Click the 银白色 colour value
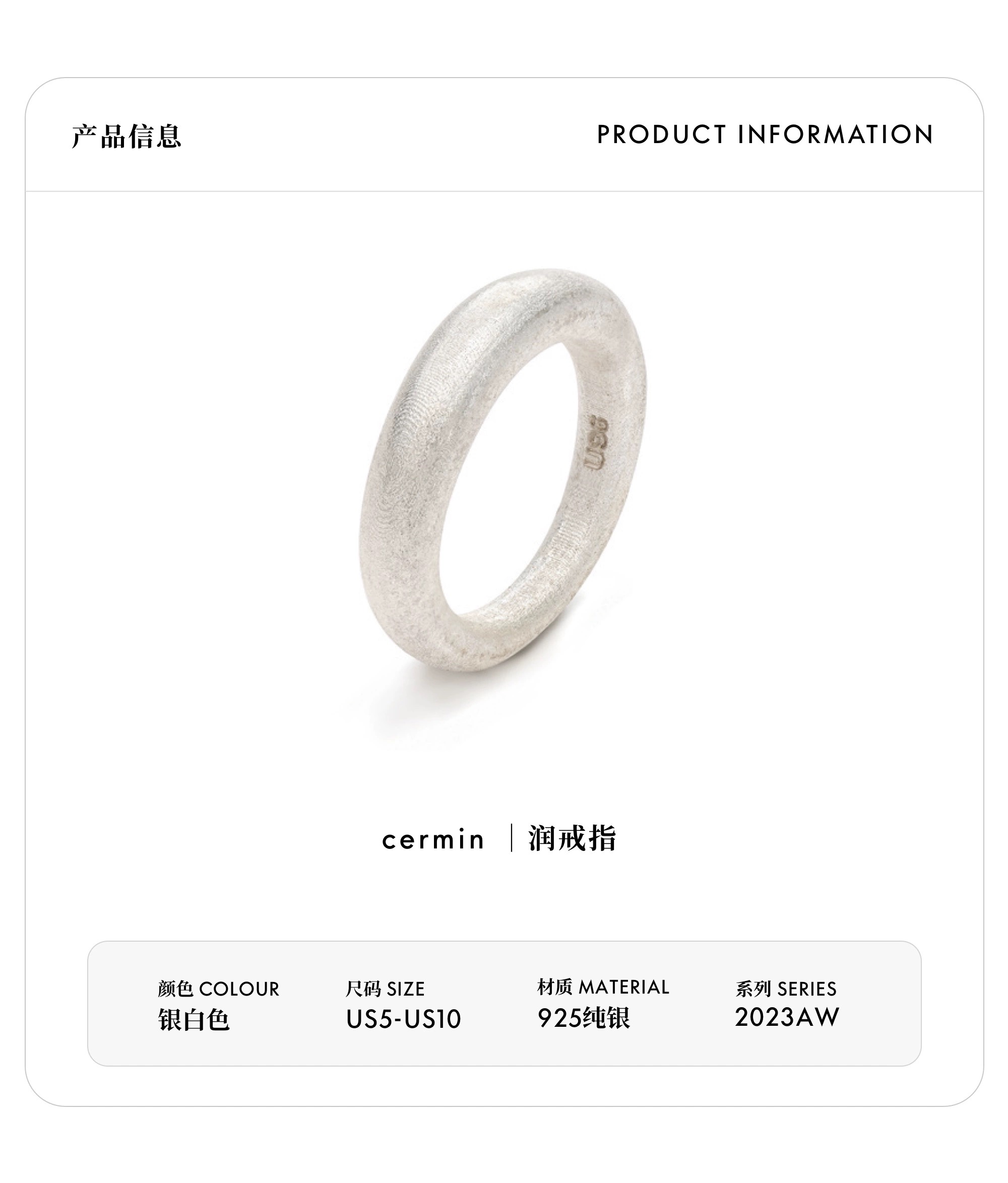The width and height of the screenshot is (1008, 1183). click(194, 1020)
